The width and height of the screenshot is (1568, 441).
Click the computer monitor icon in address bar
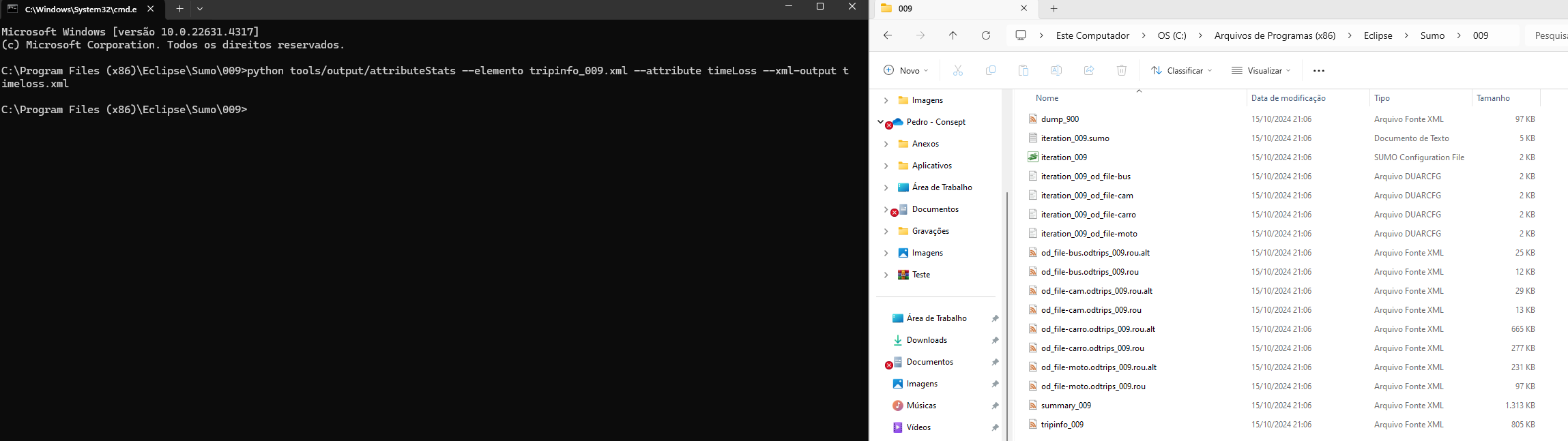[x=1020, y=35]
